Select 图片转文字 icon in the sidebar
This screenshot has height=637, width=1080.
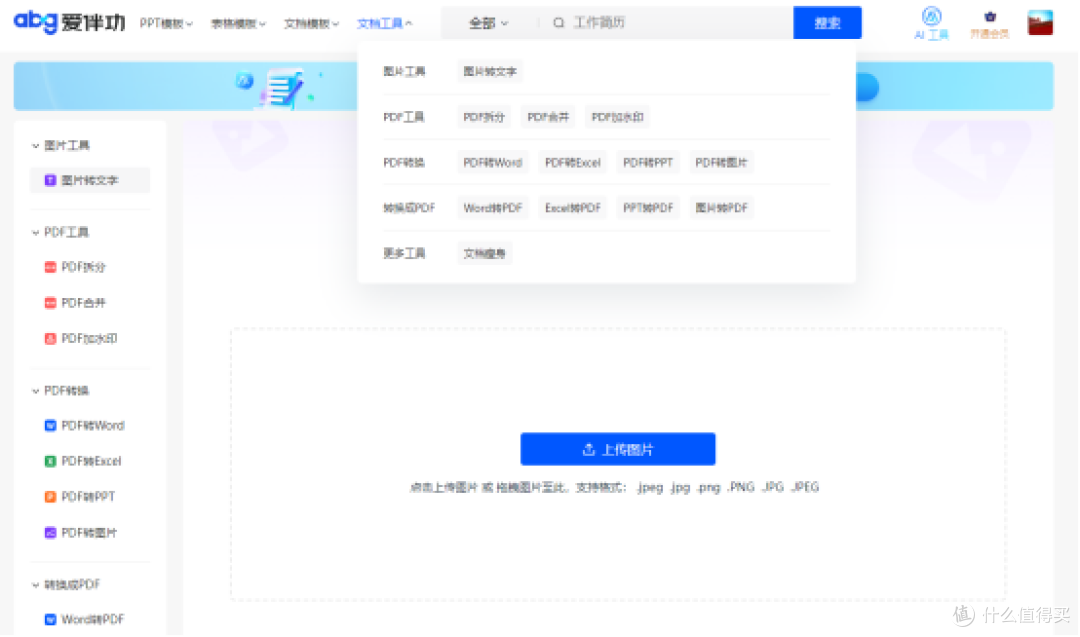(50, 180)
